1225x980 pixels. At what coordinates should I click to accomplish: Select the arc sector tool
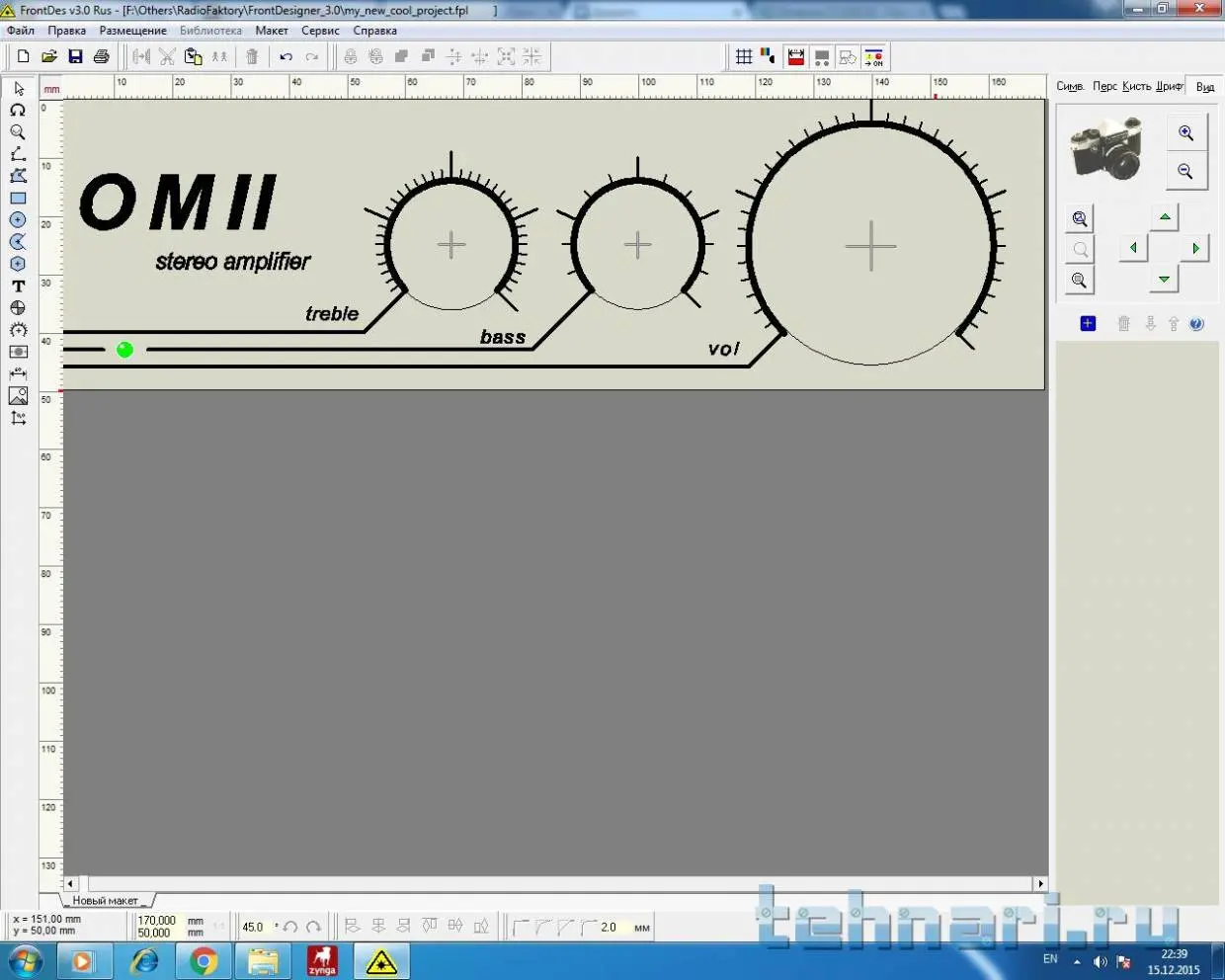[x=18, y=242]
